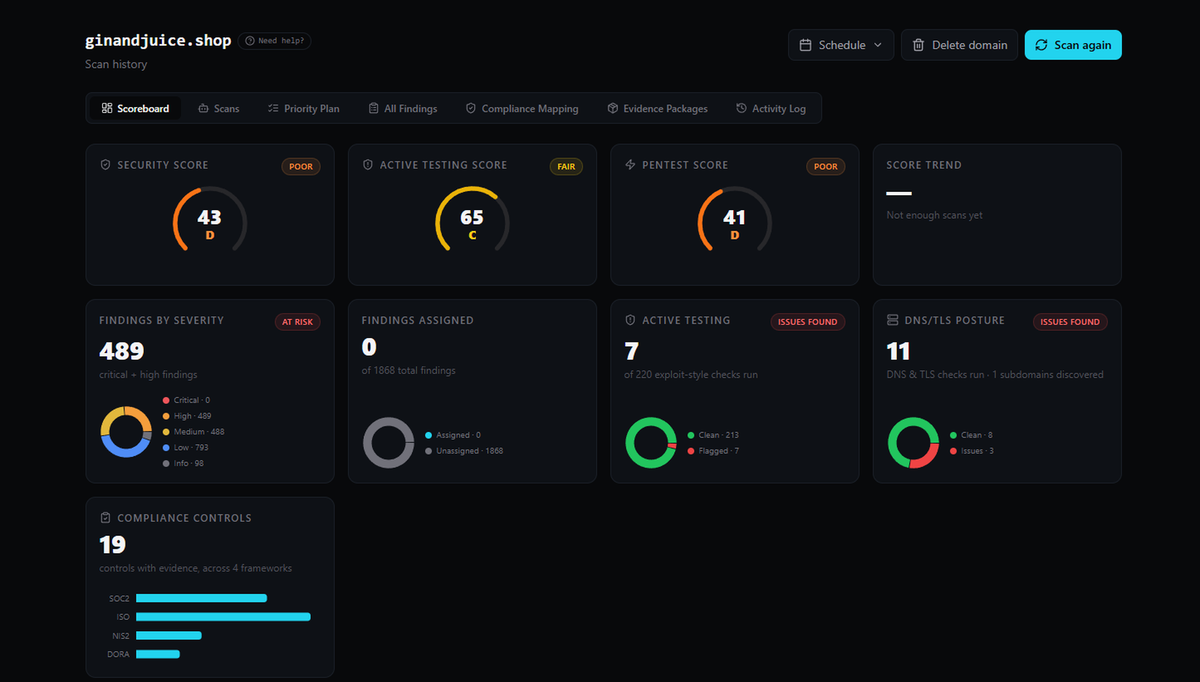This screenshot has height=682, width=1200.
Task: Click the Delete domain button
Action: click(x=960, y=45)
